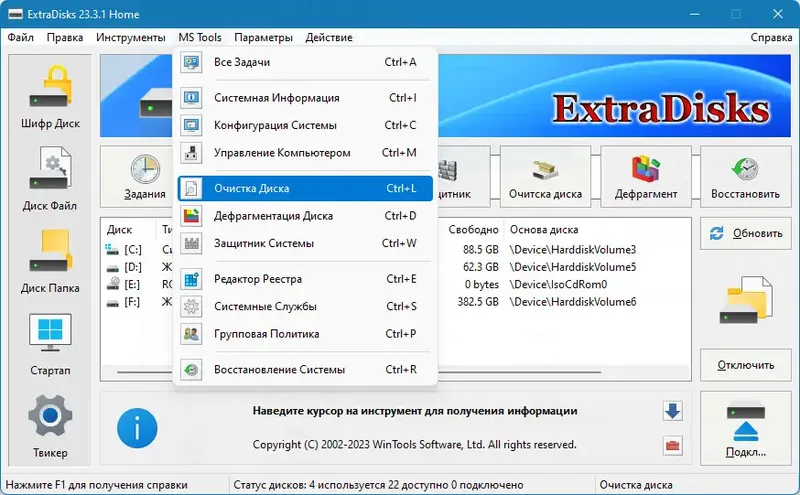Open the Параметры menu
Viewport: 800px width, 495px height.
[263, 37]
